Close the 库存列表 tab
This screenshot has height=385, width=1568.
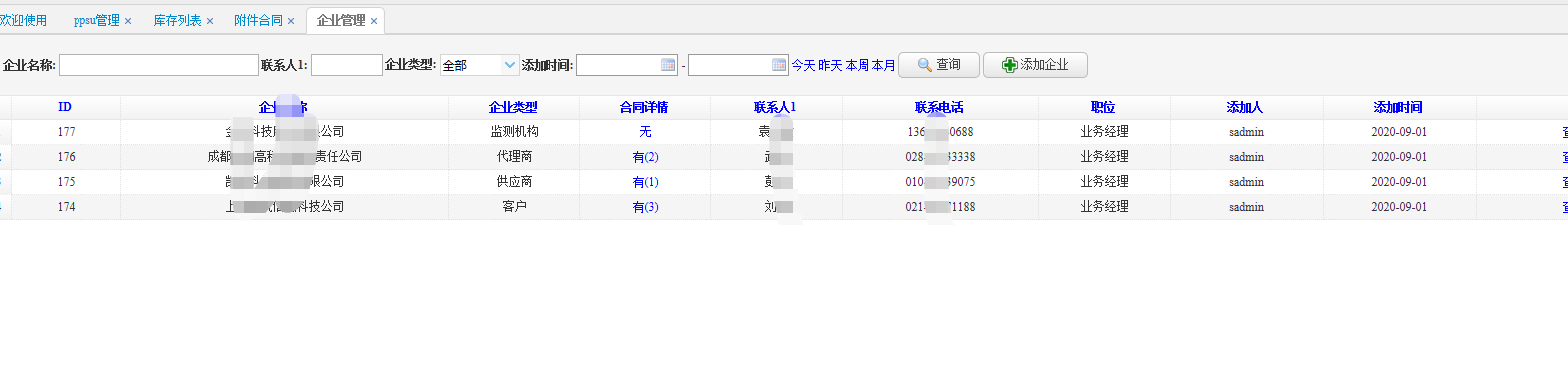[x=210, y=21]
